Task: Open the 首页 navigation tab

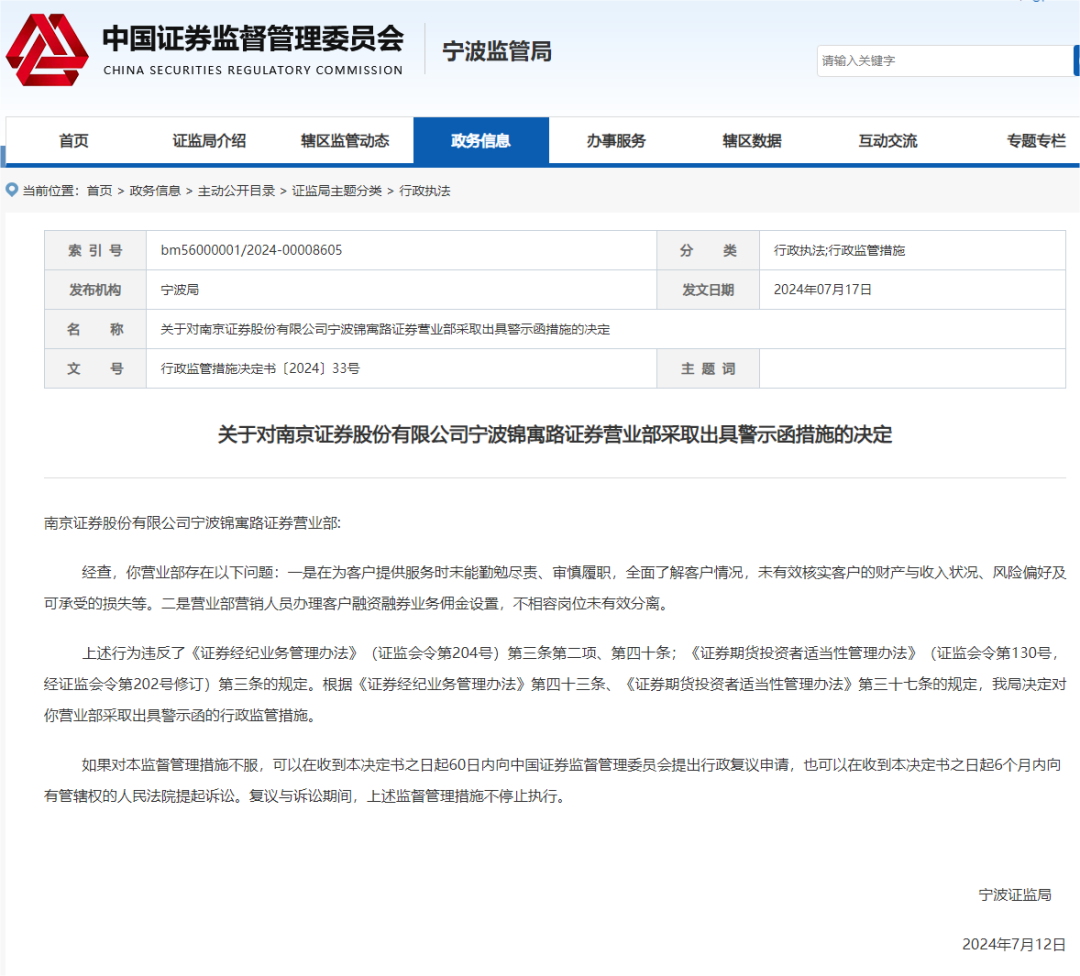Action: tap(74, 141)
